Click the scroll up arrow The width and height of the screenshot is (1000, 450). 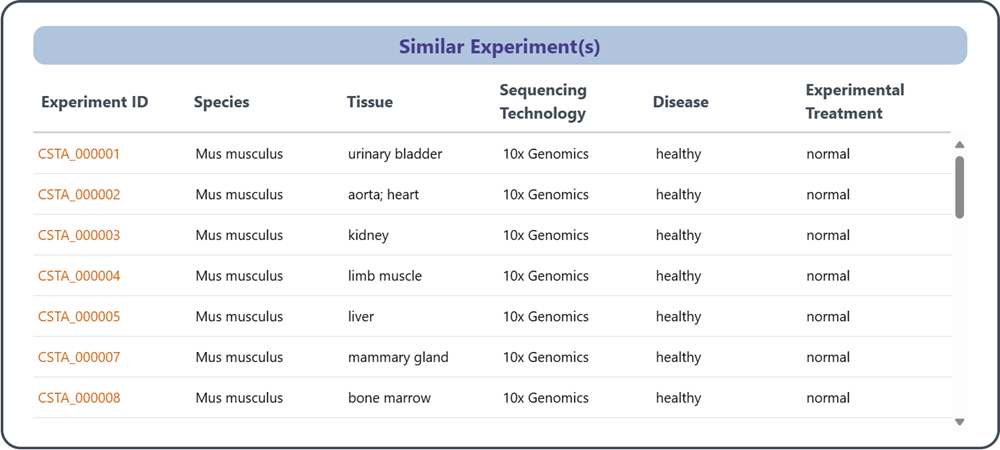point(960,145)
